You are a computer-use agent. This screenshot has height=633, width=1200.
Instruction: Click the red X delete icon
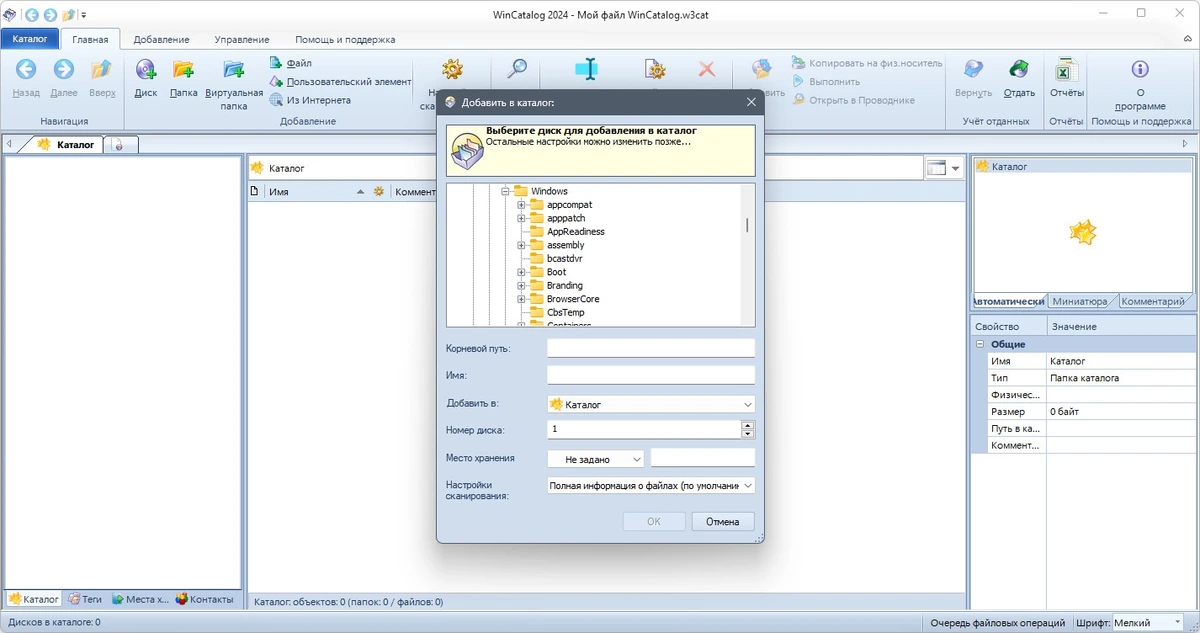coord(707,69)
